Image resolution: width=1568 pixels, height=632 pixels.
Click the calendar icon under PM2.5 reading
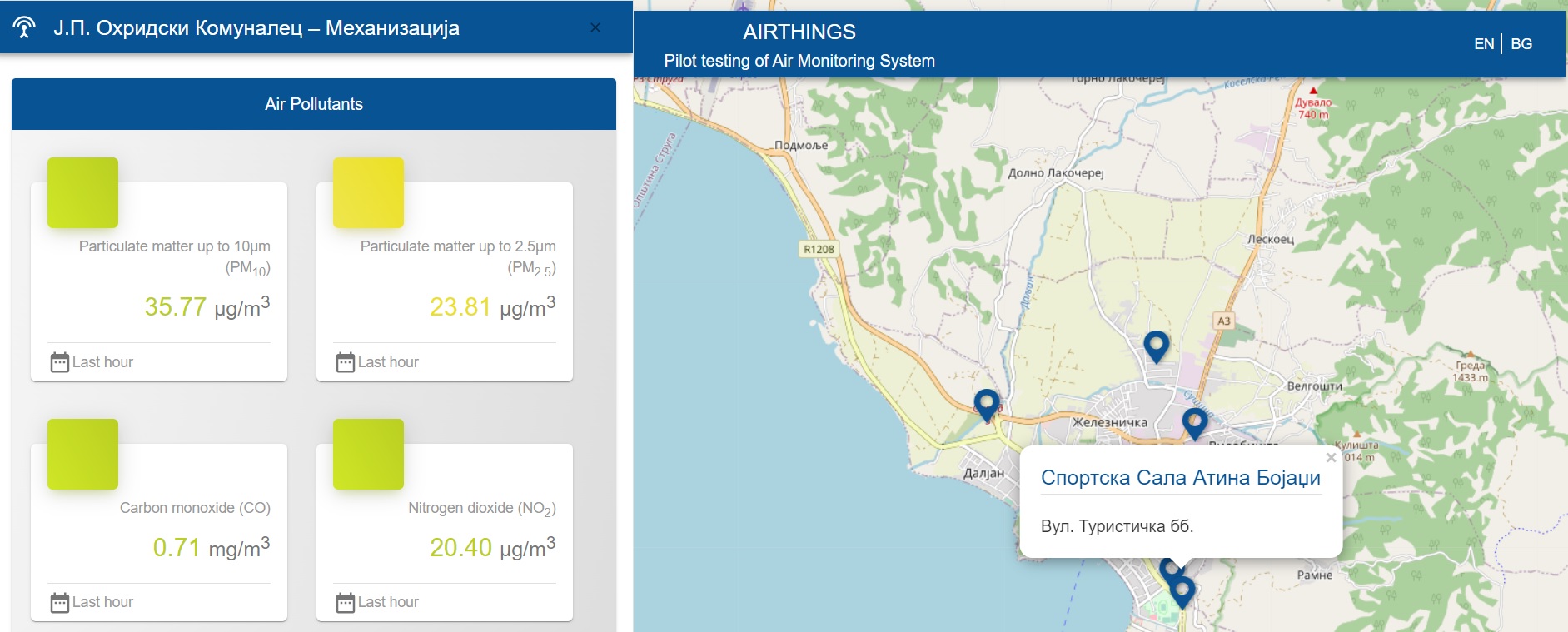coord(345,362)
